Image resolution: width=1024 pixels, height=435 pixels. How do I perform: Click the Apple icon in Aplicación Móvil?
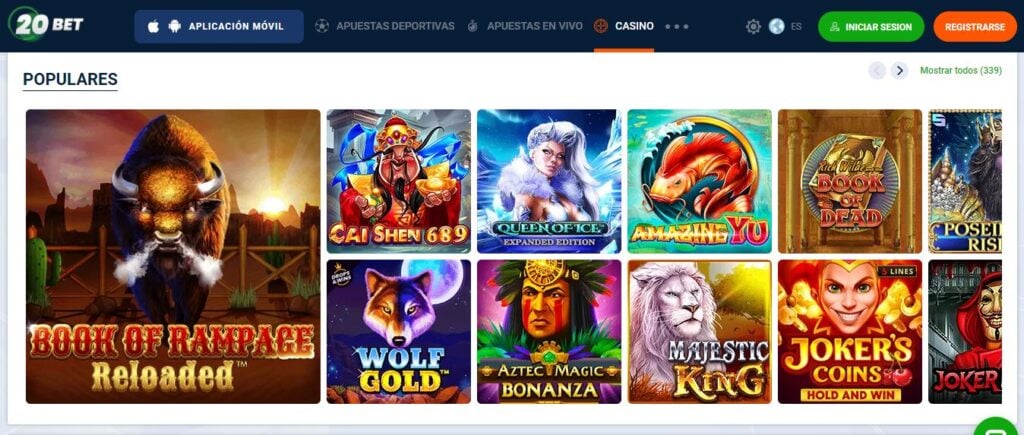(x=153, y=27)
